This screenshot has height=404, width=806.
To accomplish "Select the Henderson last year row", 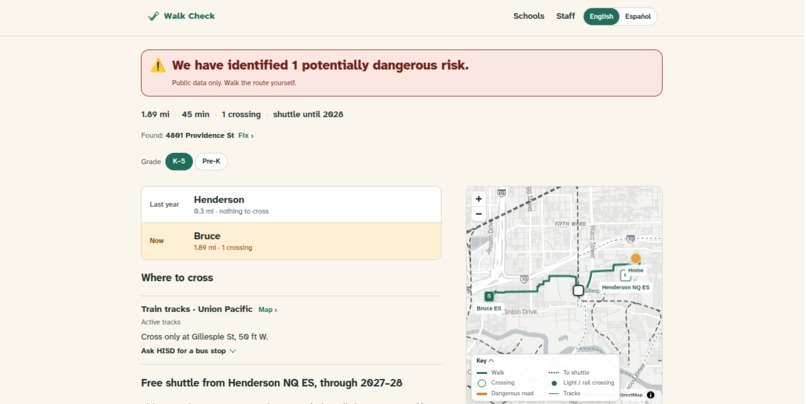I will tap(291, 205).
